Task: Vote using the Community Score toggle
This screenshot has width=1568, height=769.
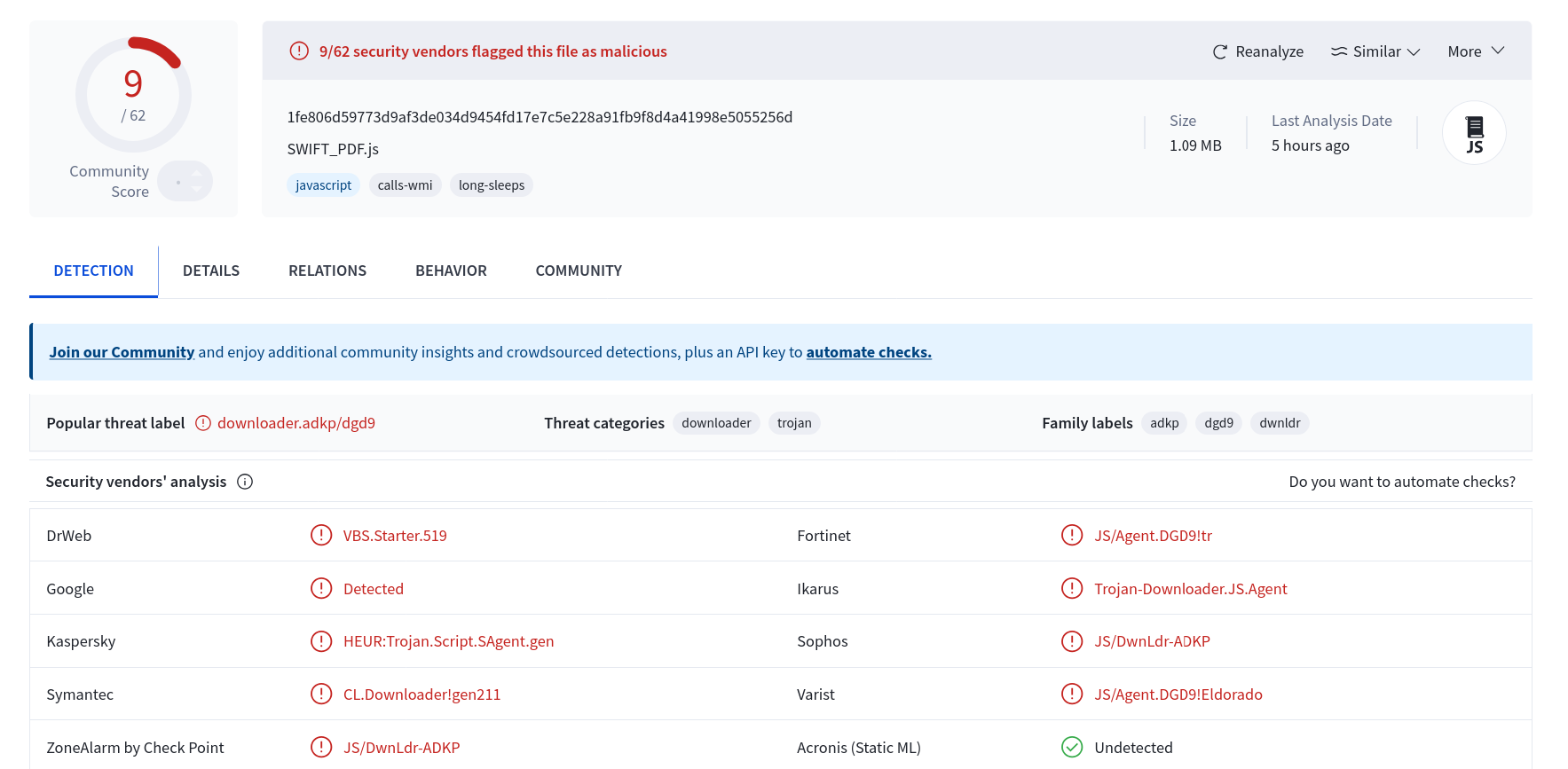Action: click(185, 181)
